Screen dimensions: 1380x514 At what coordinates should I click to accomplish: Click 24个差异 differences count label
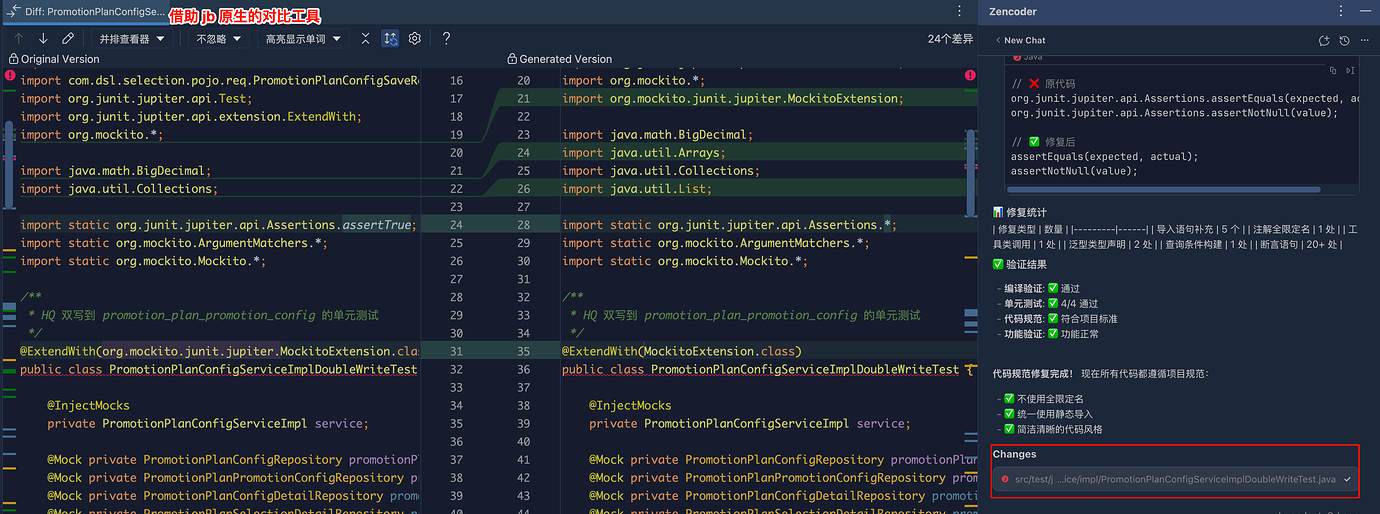tap(950, 39)
